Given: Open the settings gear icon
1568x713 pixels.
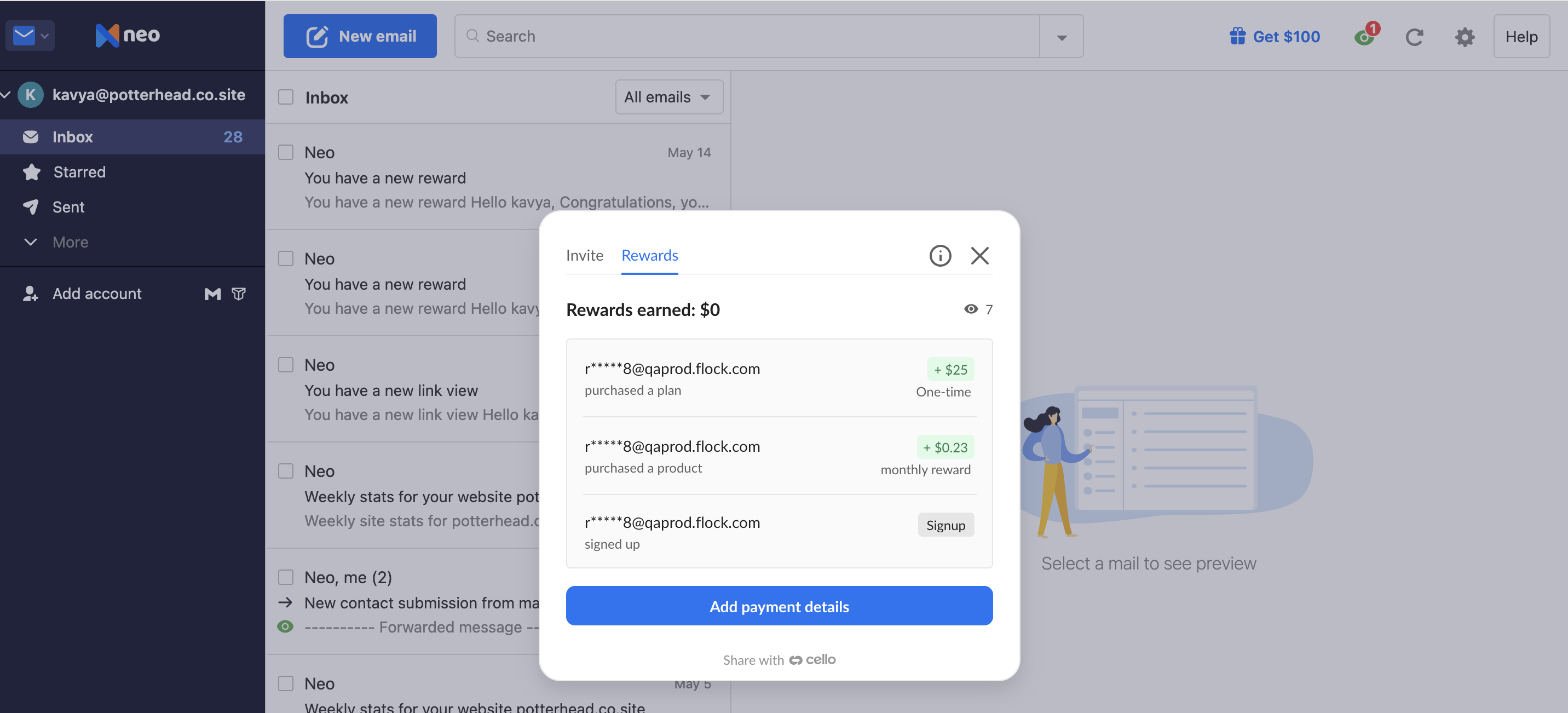Looking at the screenshot, I should pos(1465,37).
